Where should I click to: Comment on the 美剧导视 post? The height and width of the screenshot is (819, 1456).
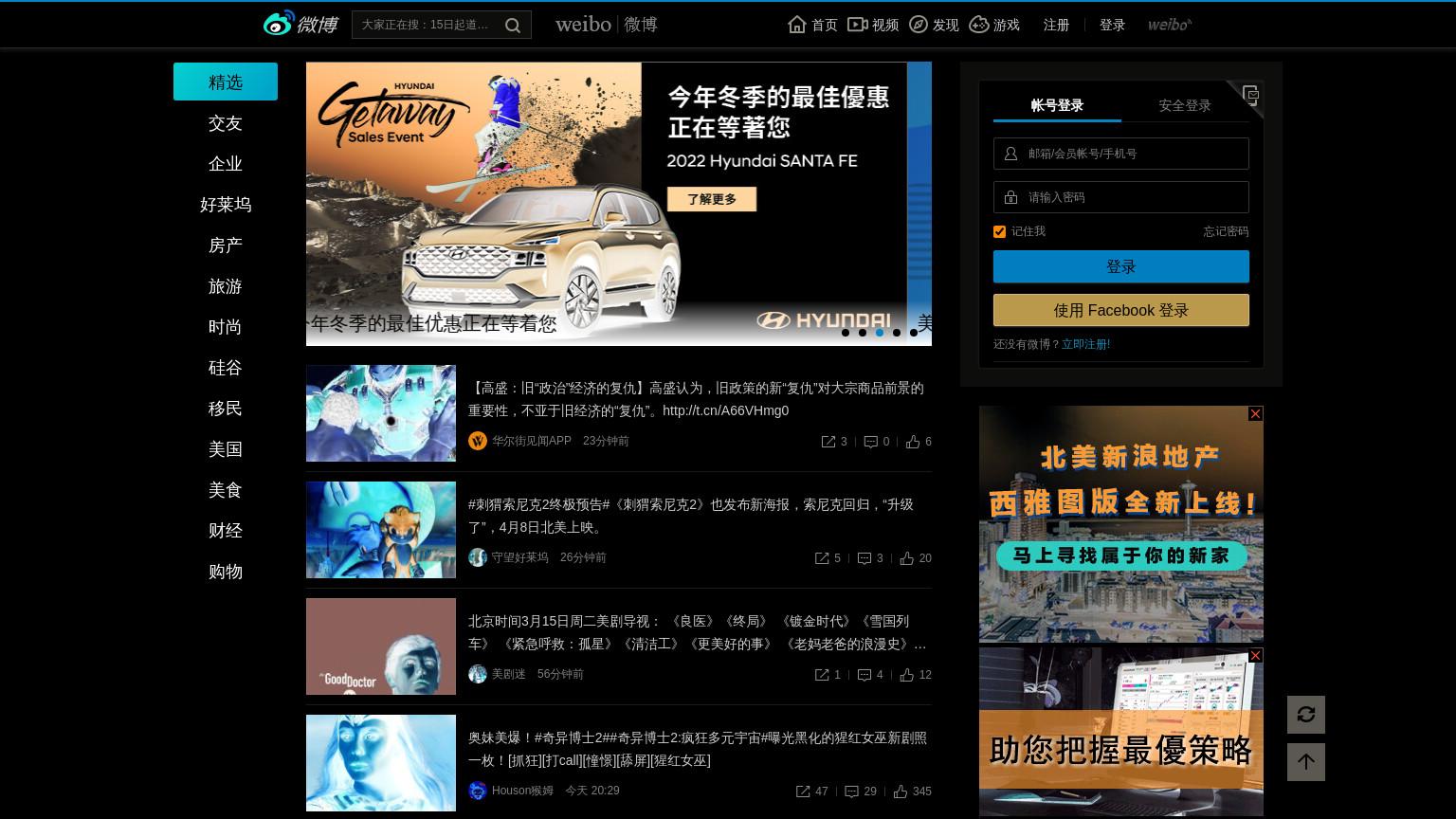(x=864, y=675)
